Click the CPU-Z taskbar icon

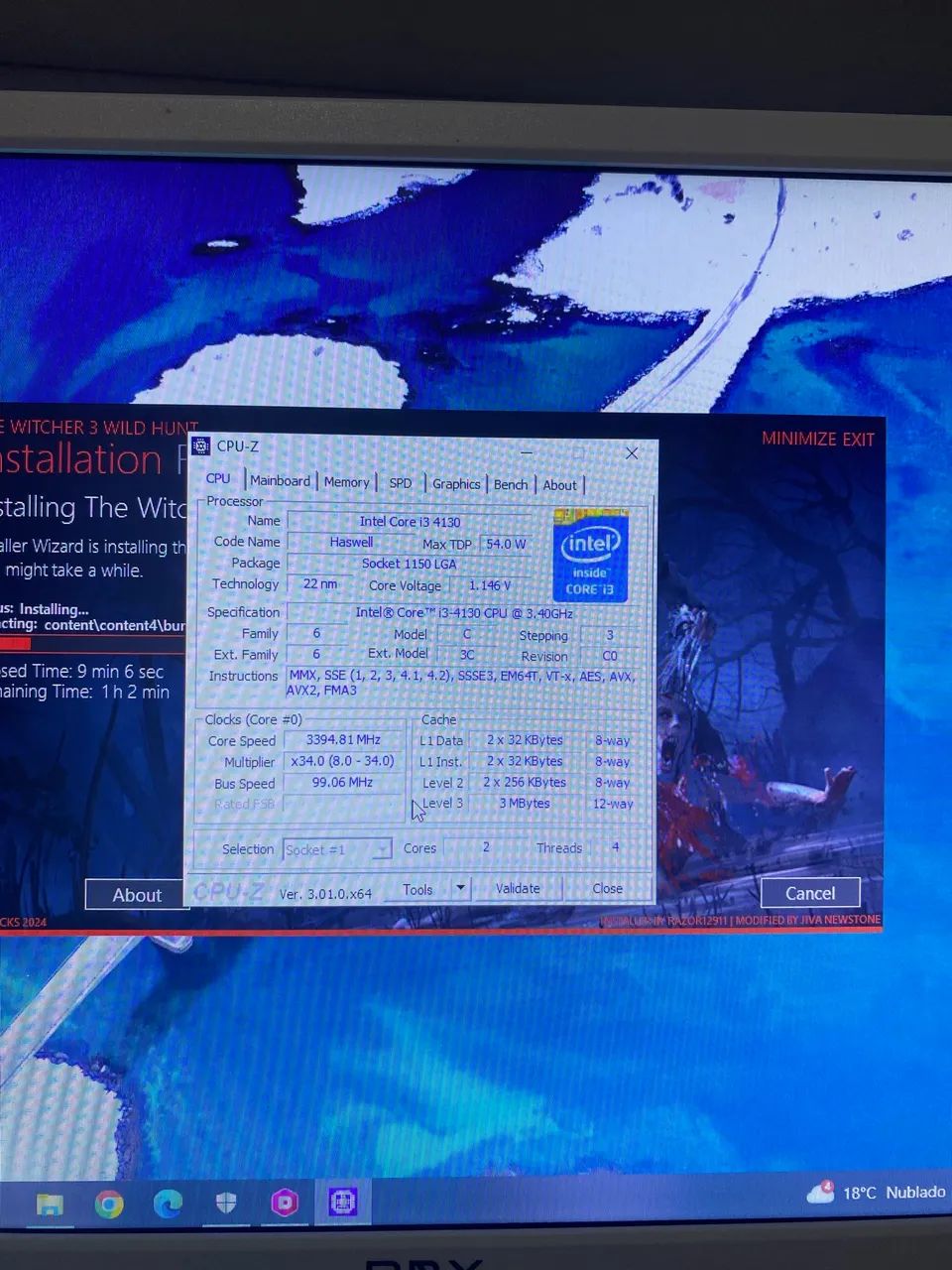343,1202
